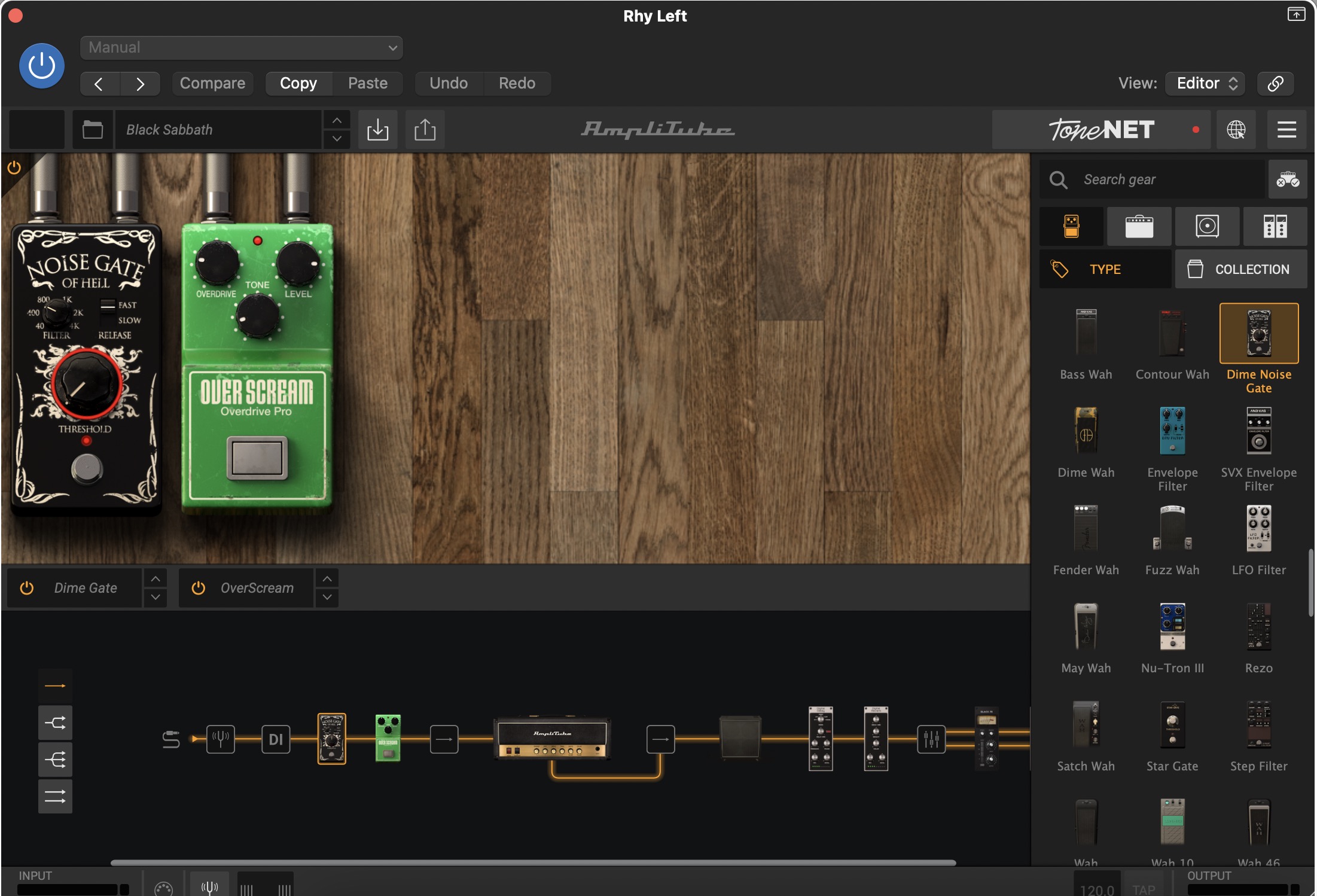Image resolution: width=1317 pixels, height=896 pixels.
Task: Click the Redo button
Action: [x=517, y=83]
